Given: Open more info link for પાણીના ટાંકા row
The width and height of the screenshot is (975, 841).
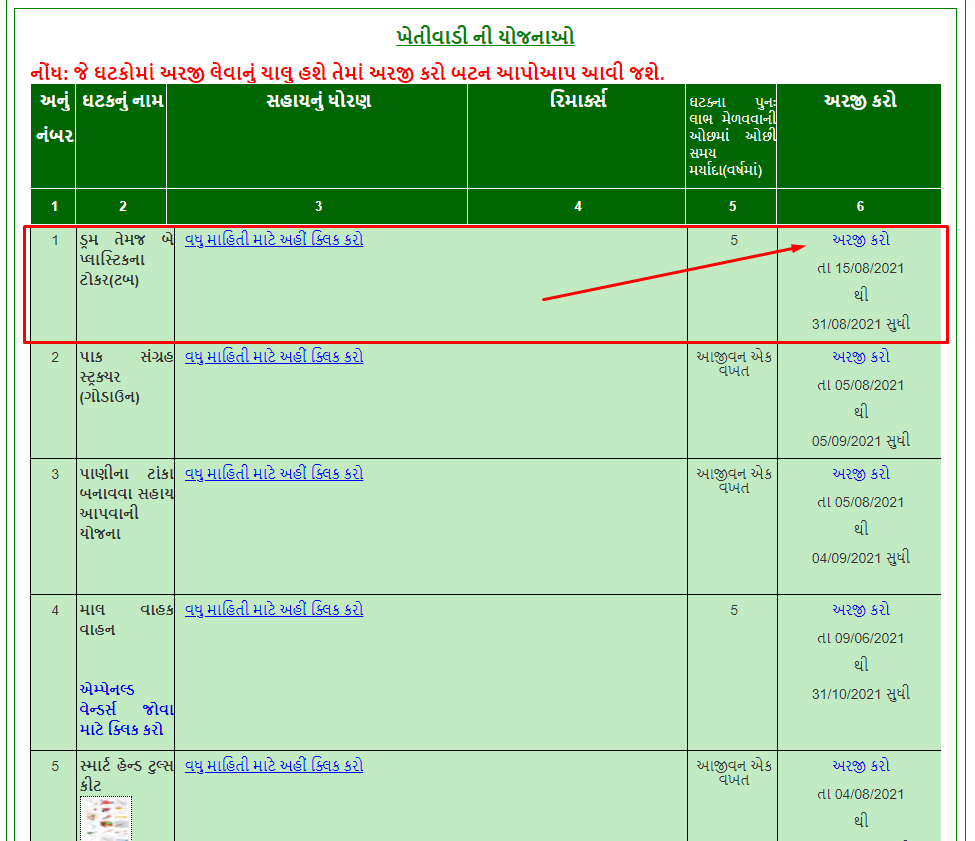Looking at the screenshot, I should tap(274, 473).
